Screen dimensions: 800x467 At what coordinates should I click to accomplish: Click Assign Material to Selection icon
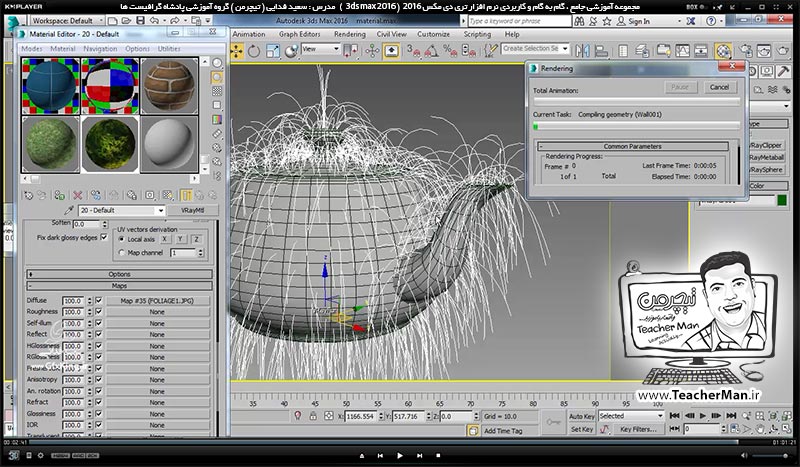pyautogui.click(x=59, y=195)
